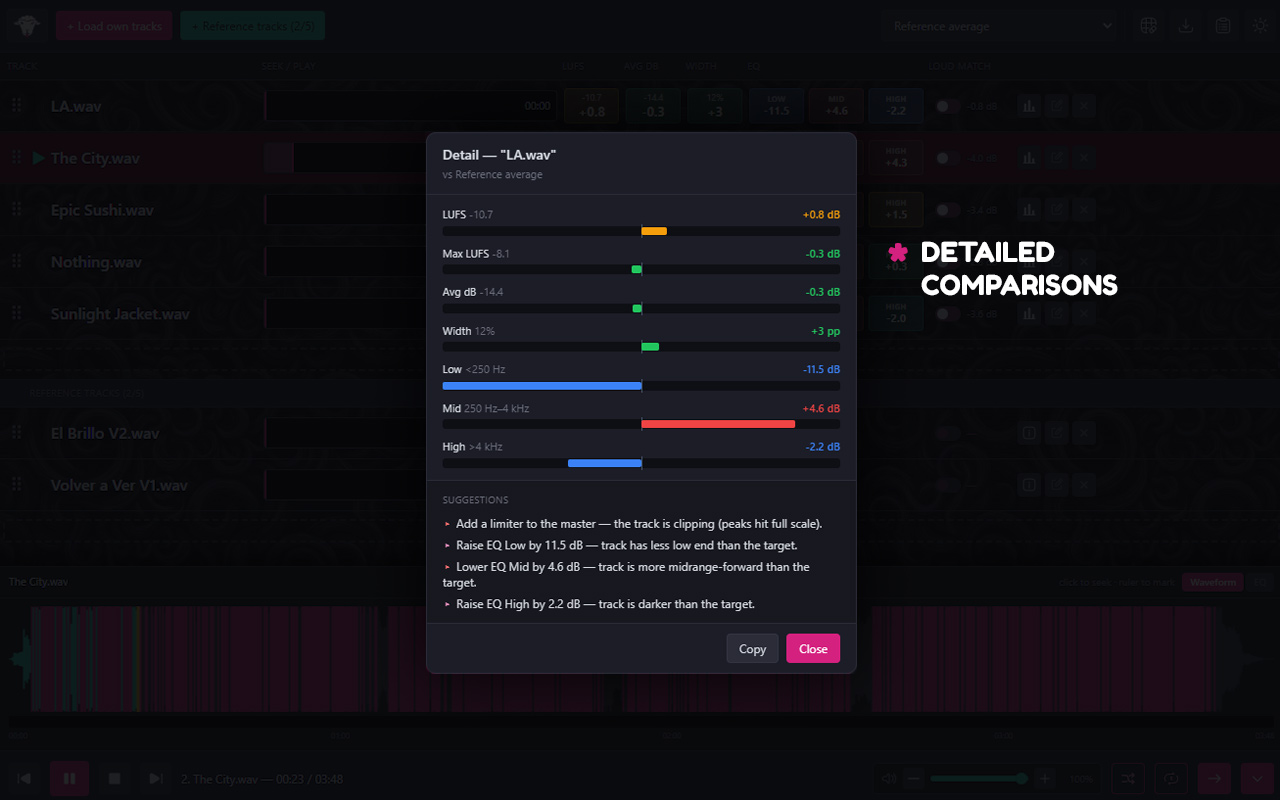Stop playback
Screen dimensions: 1280x800
point(115,778)
